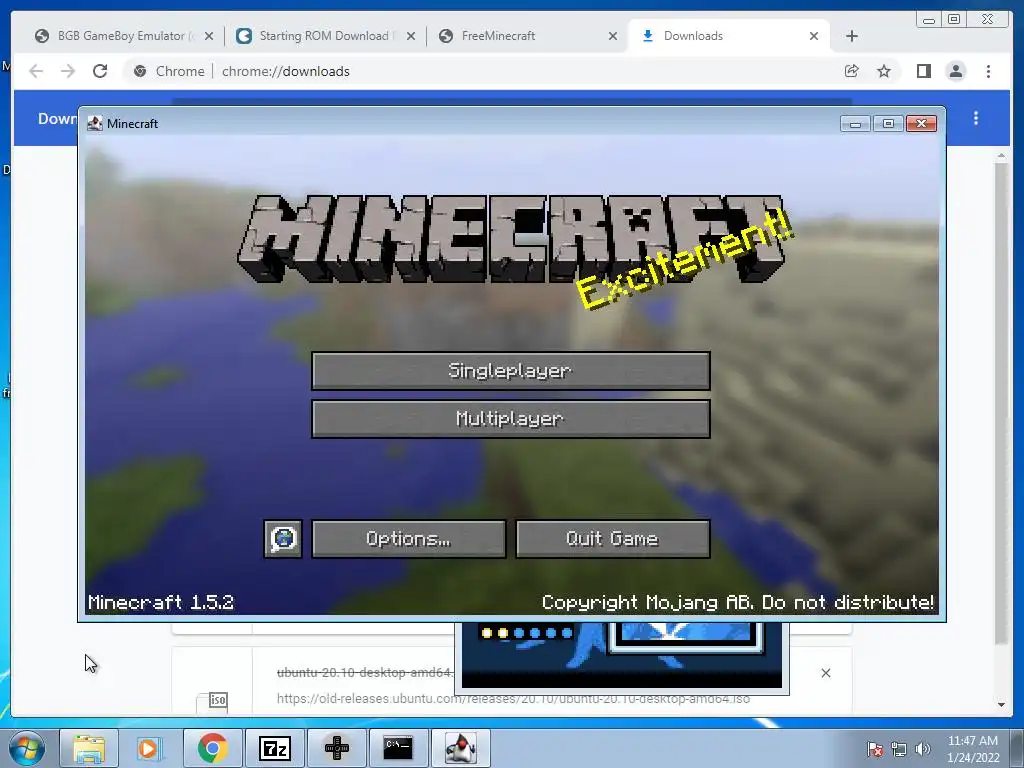Open BGB emulator D-pad taskbar icon
This screenshot has width=1024, height=768.
point(337,748)
